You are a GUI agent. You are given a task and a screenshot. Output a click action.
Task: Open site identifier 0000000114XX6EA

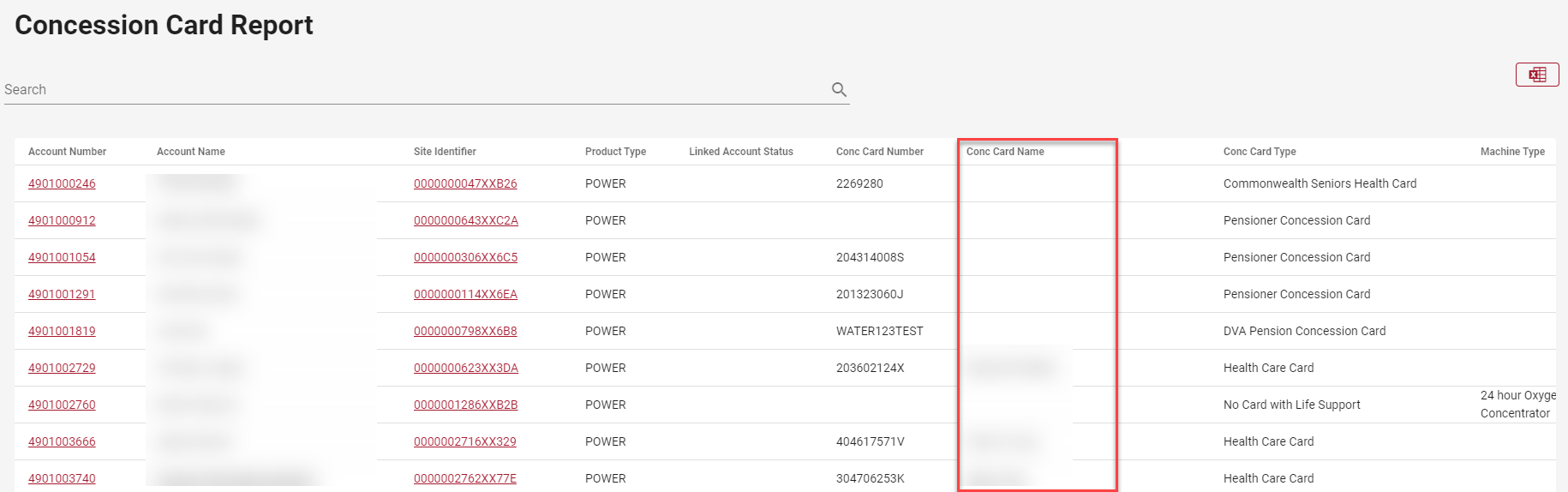465,294
